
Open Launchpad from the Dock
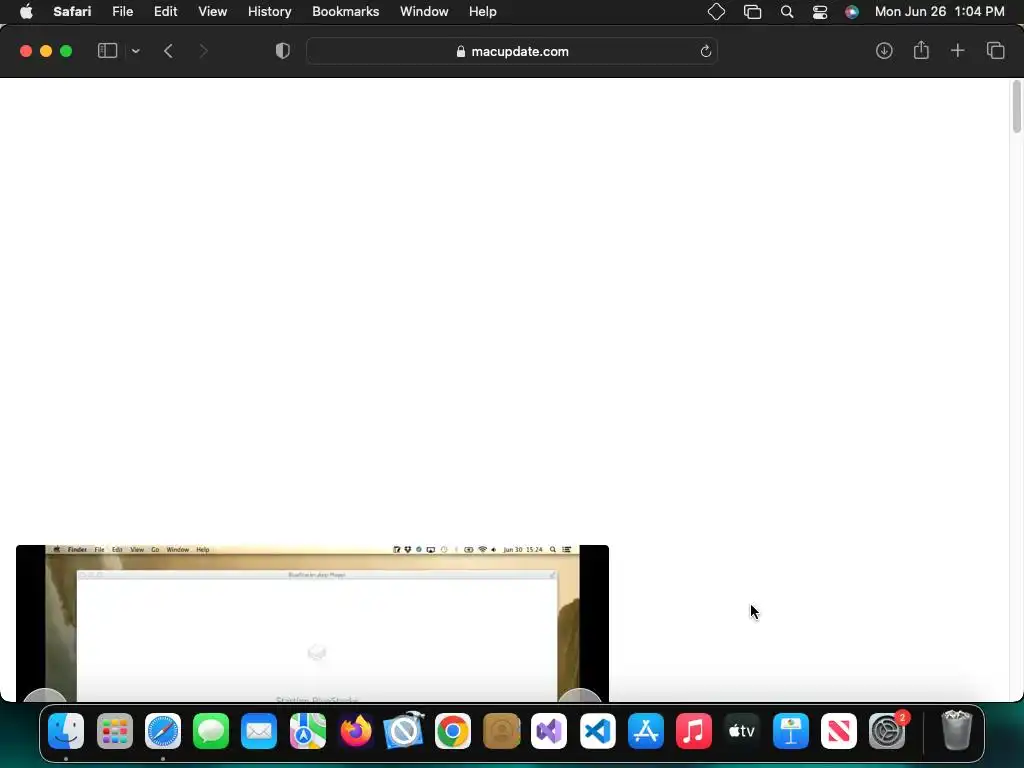click(x=114, y=731)
